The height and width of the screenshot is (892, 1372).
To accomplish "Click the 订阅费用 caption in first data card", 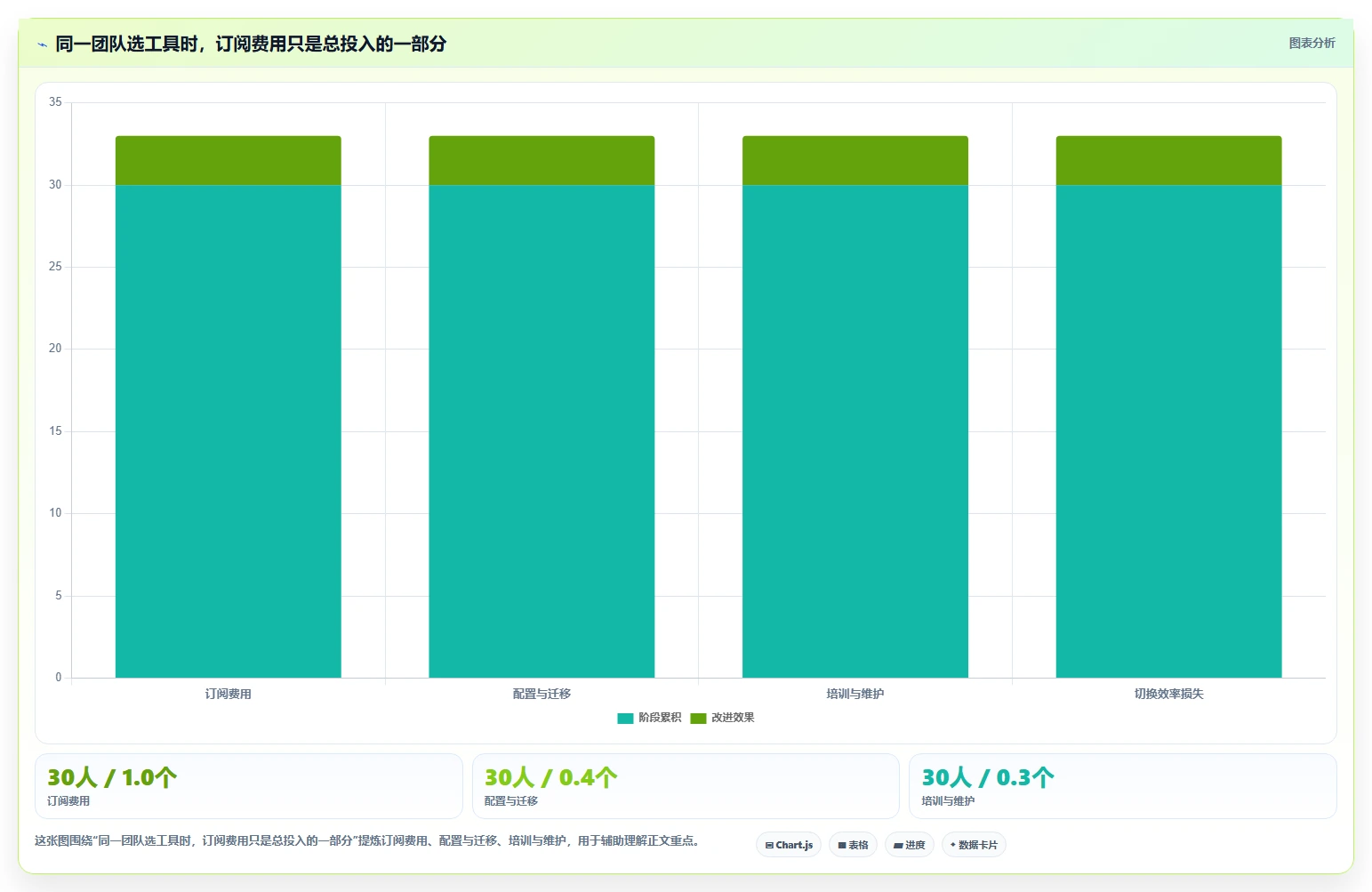I will pos(68,801).
